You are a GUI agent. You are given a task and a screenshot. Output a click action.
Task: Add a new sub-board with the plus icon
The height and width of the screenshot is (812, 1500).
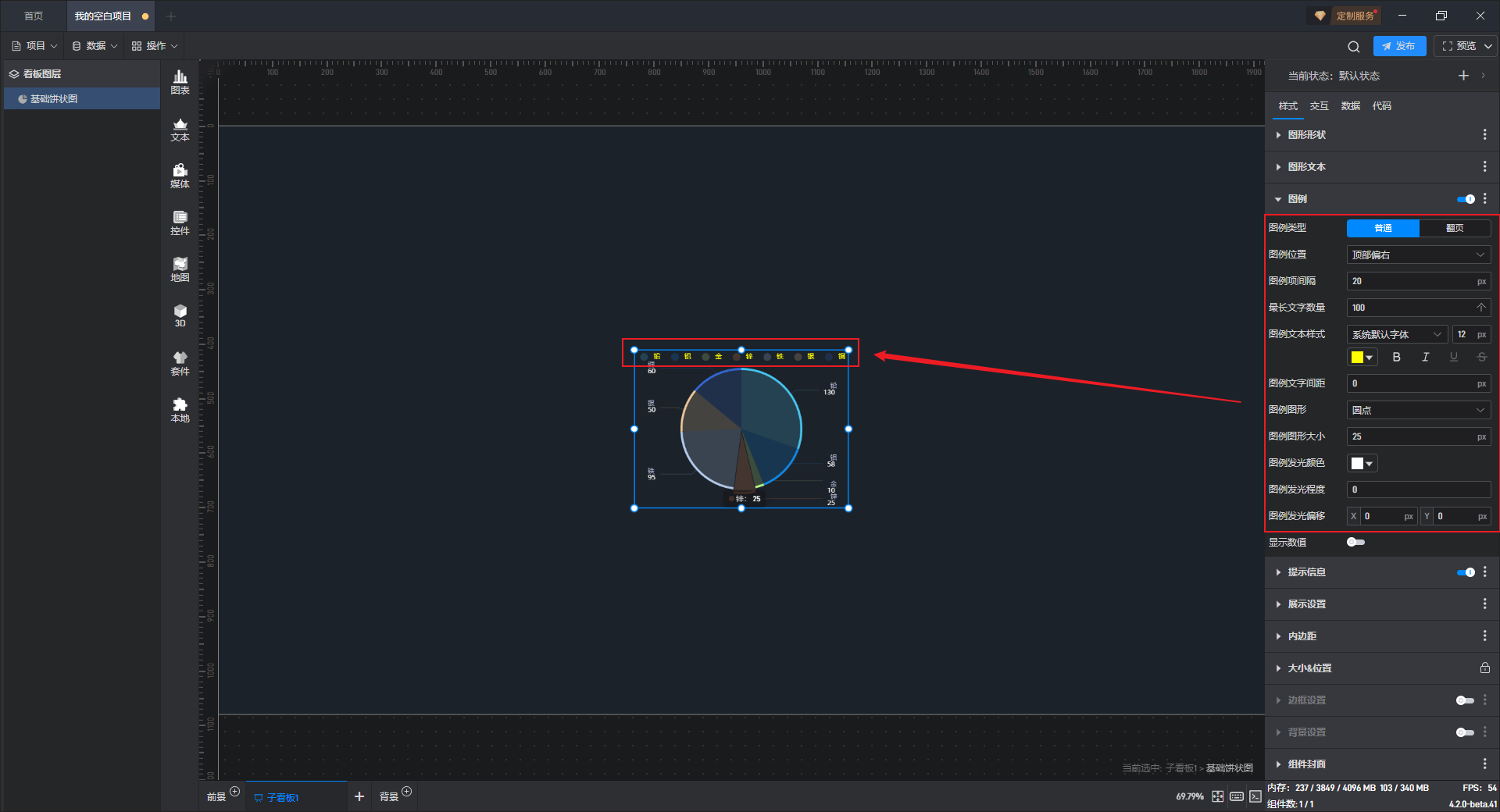coord(359,796)
